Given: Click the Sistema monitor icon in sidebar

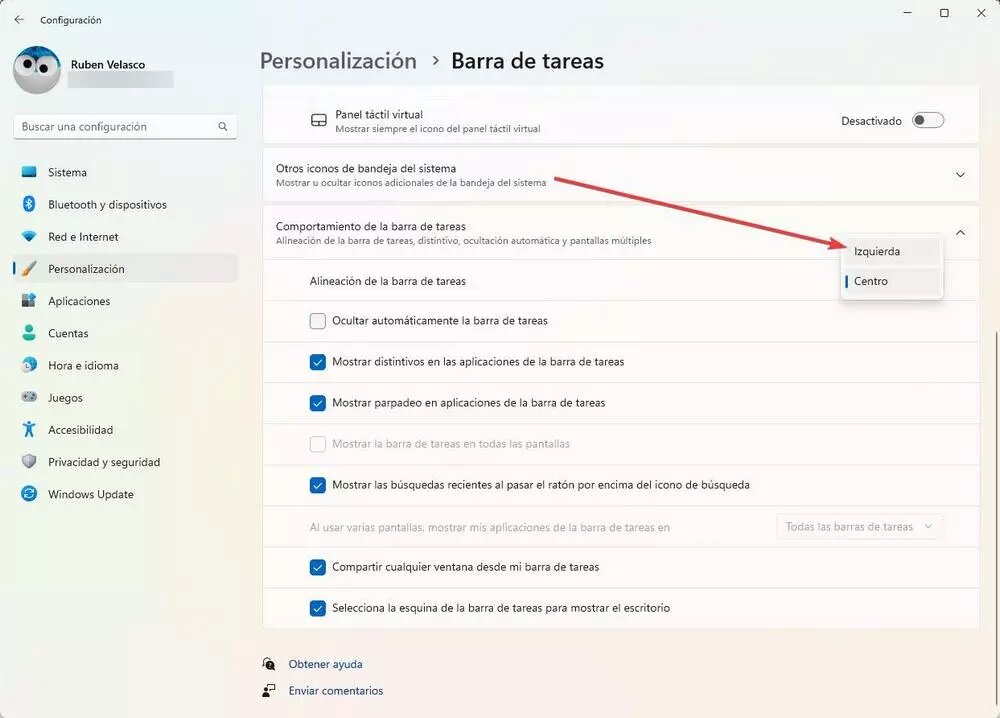Looking at the screenshot, I should coord(29,173).
